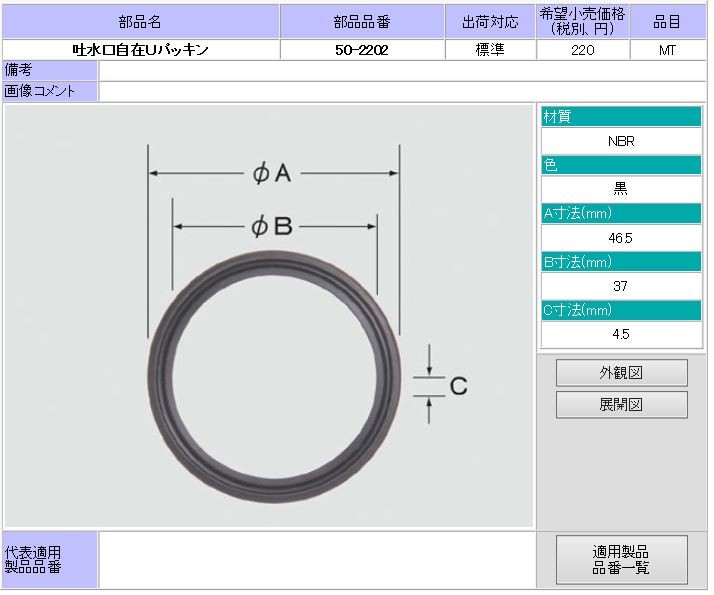Image resolution: width=714 pixels, height=595 pixels.
Task: Click the 外観図 button
Action: coord(621,373)
